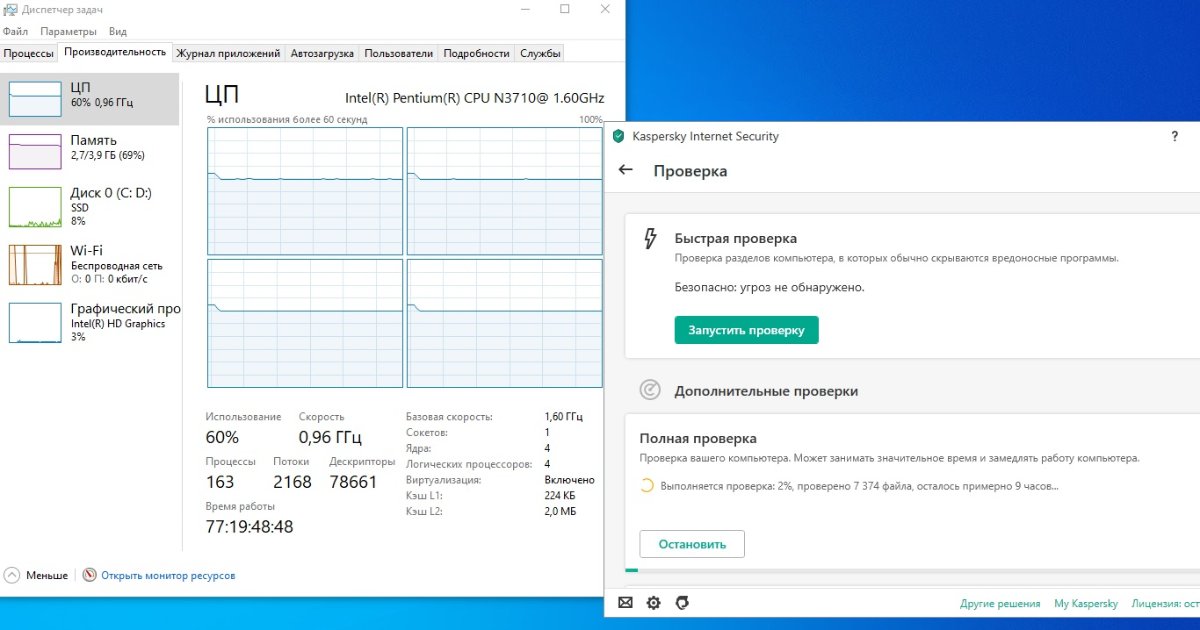The image size is (1200, 630).
Task: Switch to the Процессы tab
Action: click(x=28, y=53)
